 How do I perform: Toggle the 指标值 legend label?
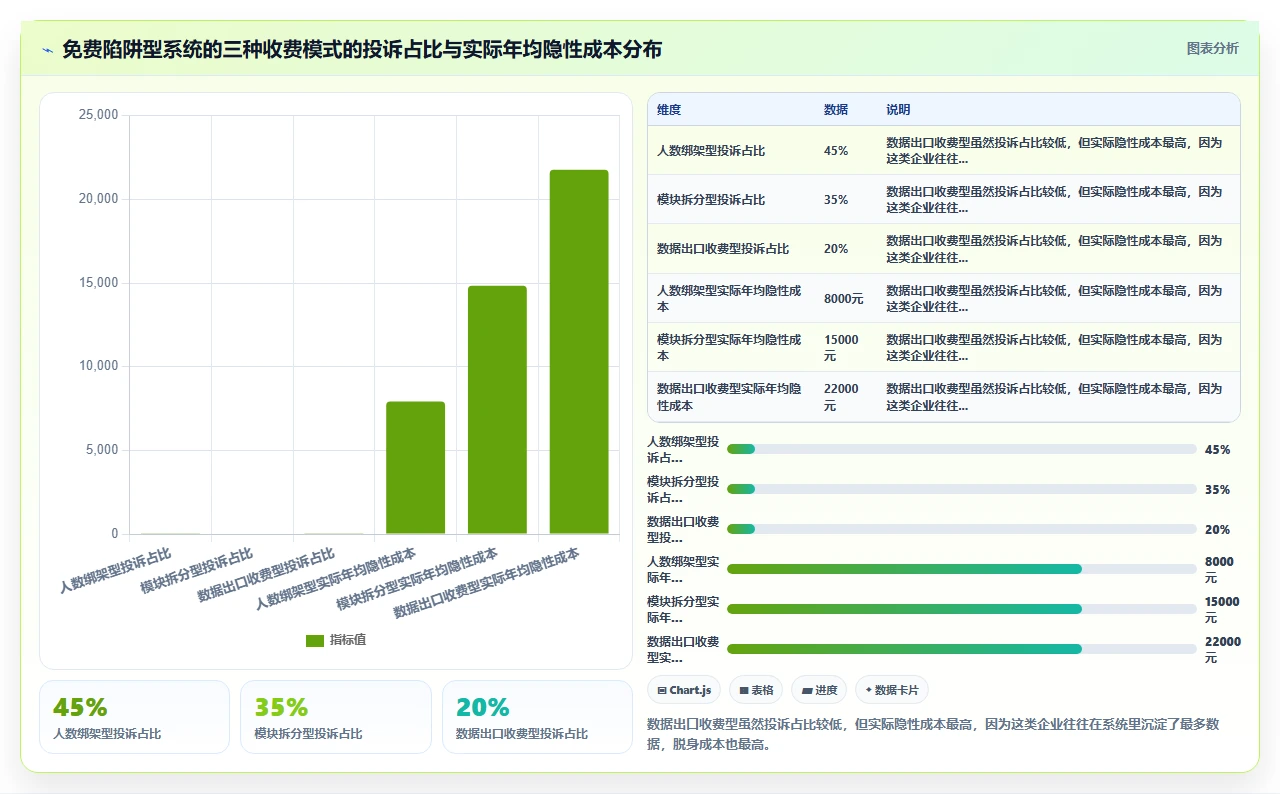point(348,640)
